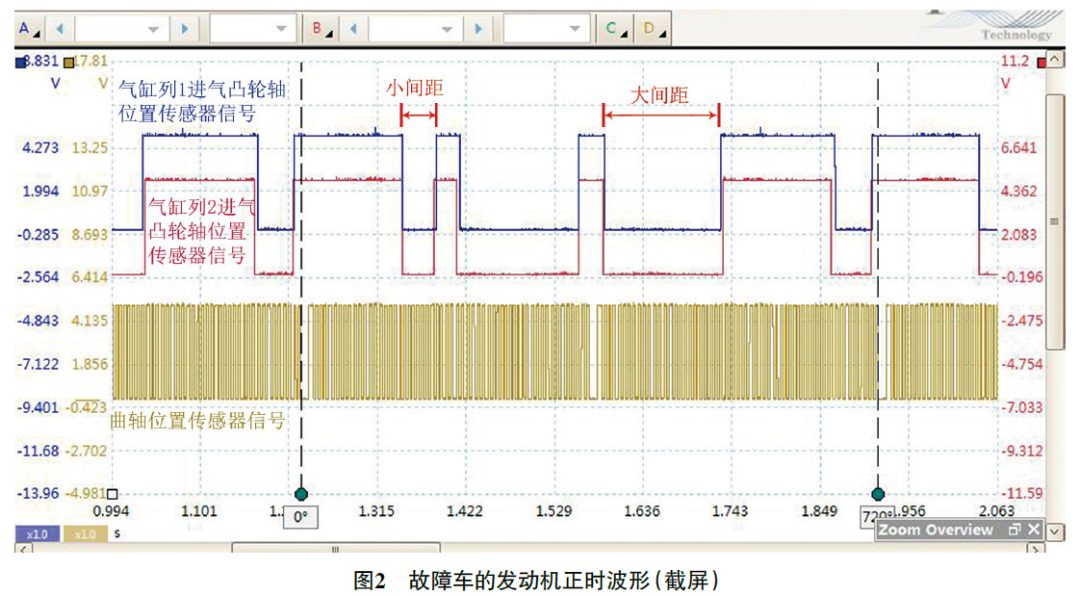Open Channel A input range dropdown
1080x596 pixels.
pyautogui.click(x=121, y=29)
